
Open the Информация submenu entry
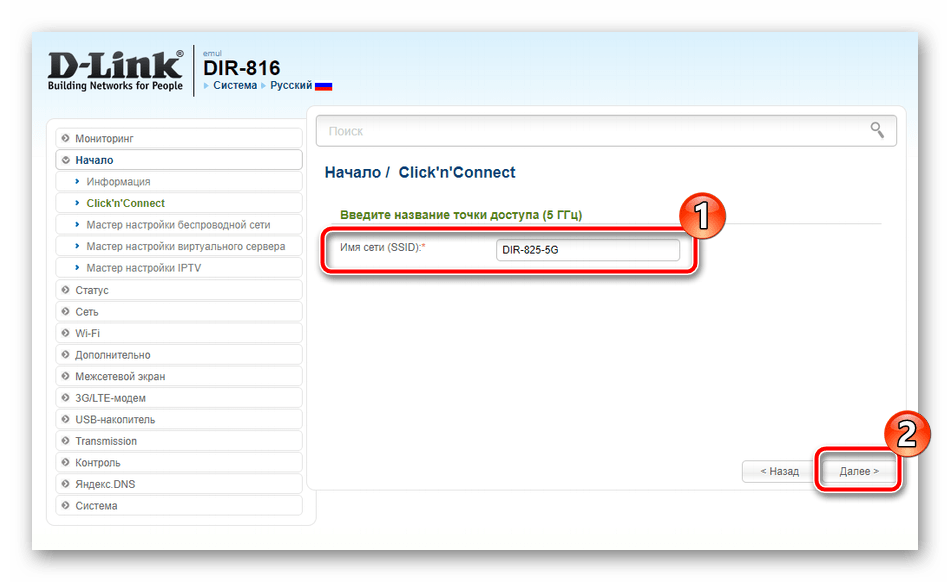pyautogui.click(x=179, y=182)
